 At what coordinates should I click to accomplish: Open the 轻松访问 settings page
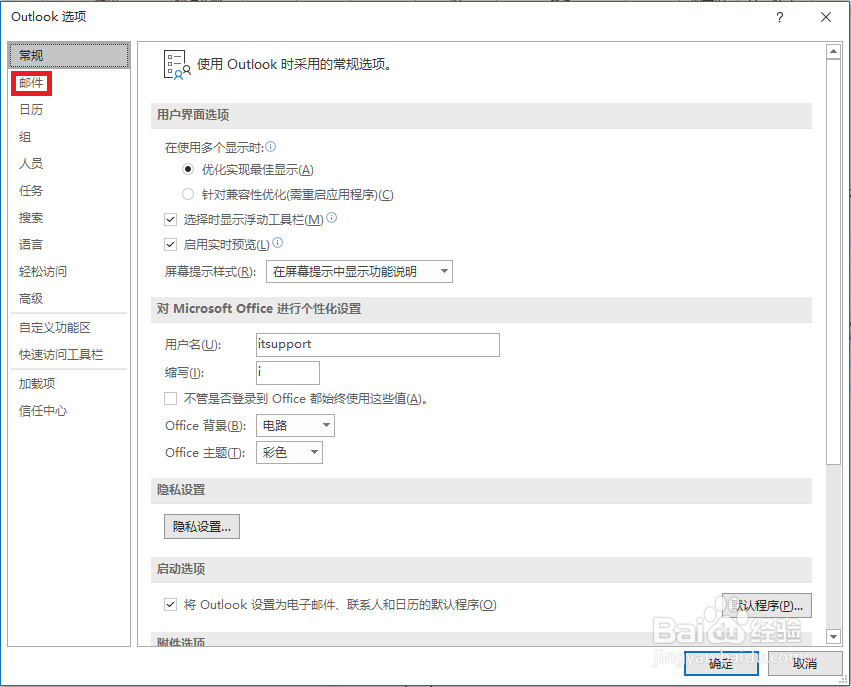[x=43, y=271]
